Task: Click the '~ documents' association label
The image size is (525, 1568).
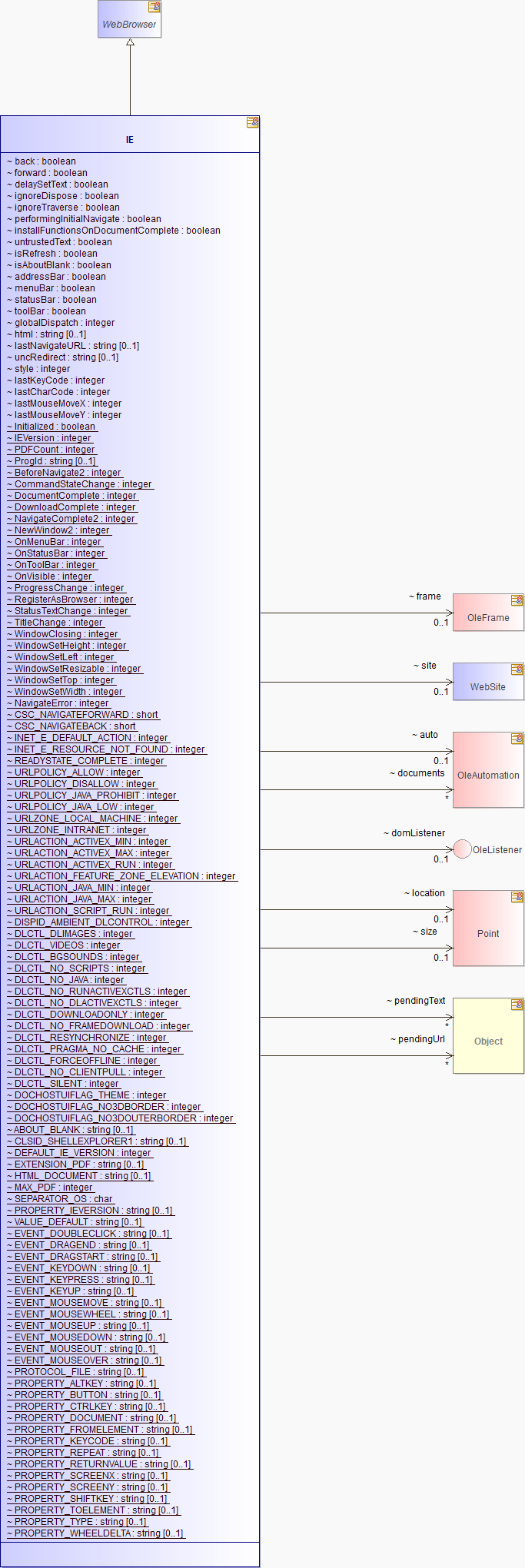Action: tap(417, 773)
